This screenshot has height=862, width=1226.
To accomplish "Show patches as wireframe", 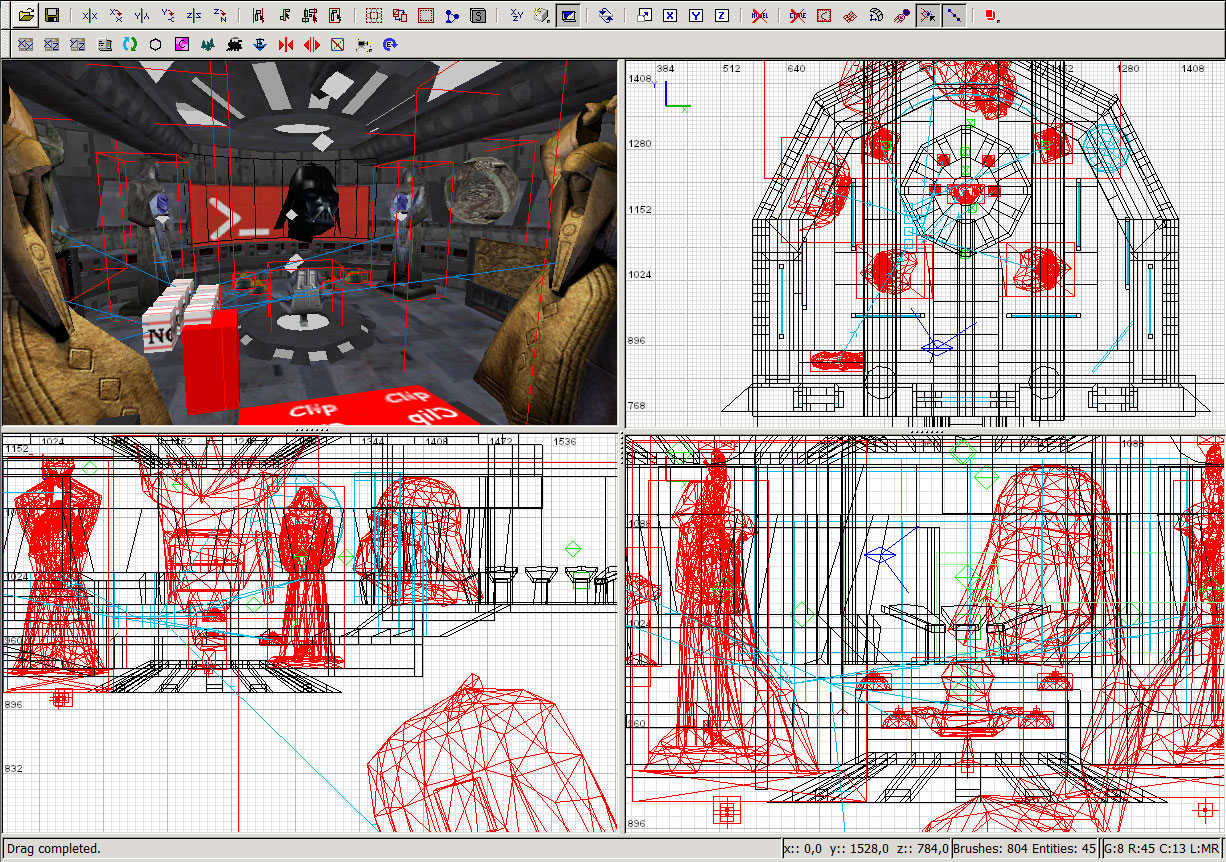I will click(x=850, y=15).
